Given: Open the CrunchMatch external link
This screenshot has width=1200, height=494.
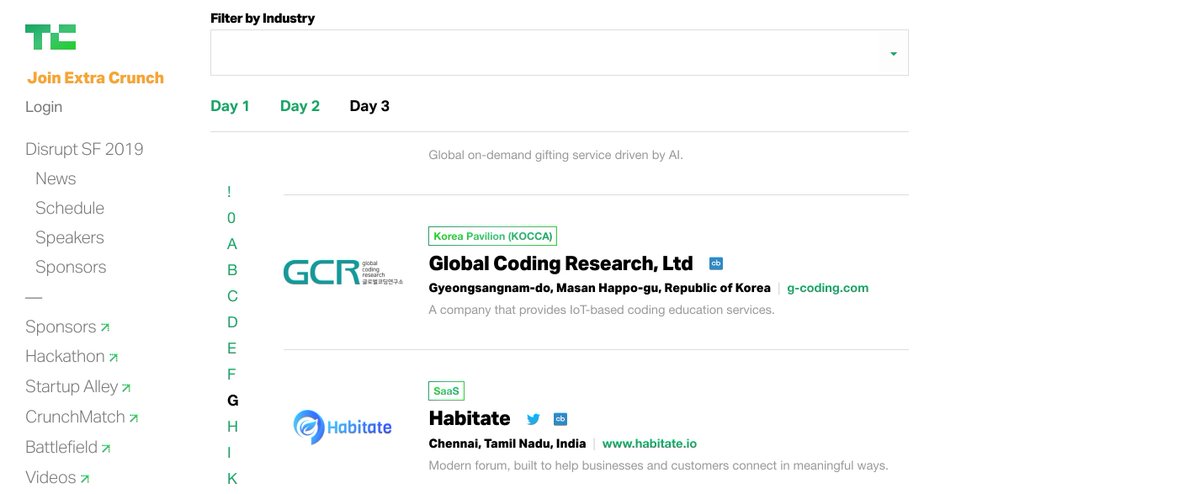Looking at the screenshot, I should pos(82,417).
